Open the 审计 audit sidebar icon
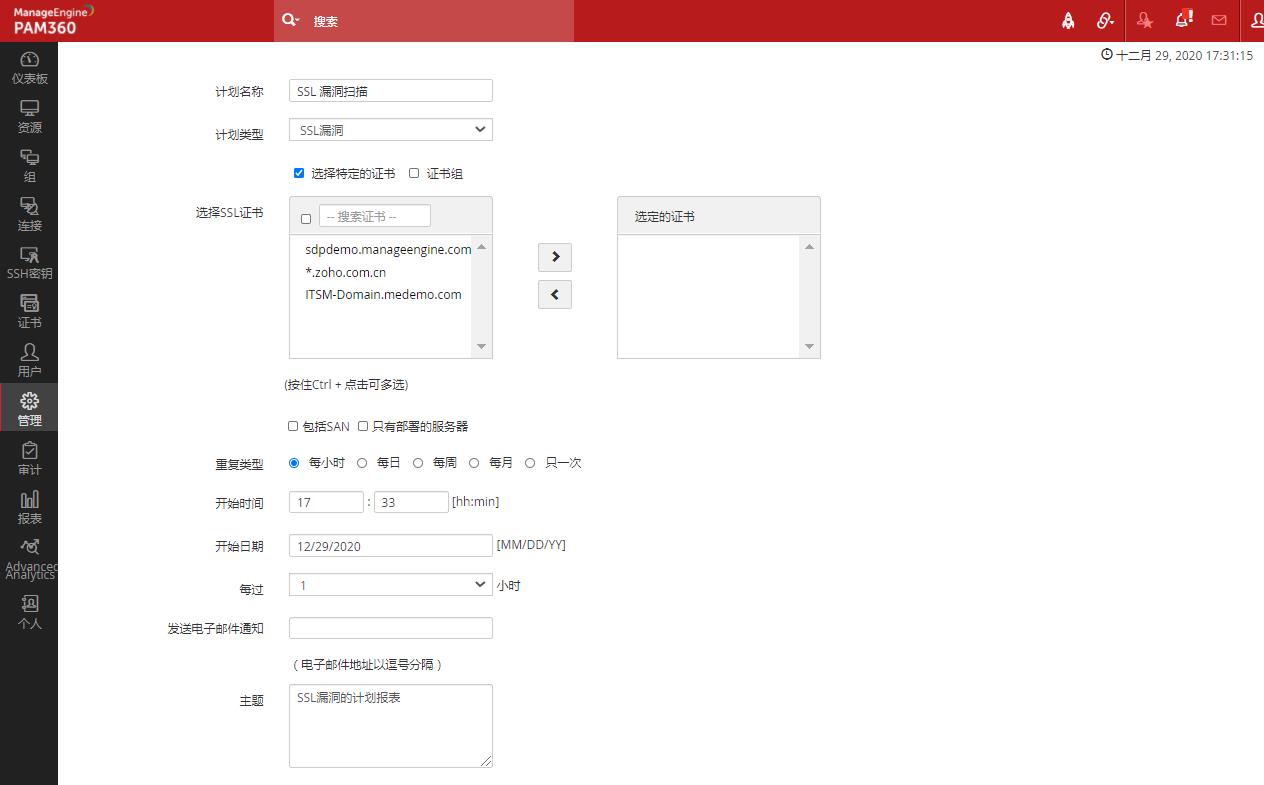This screenshot has width=1264, height=785. pyautogui.click(x=29, y=459)
